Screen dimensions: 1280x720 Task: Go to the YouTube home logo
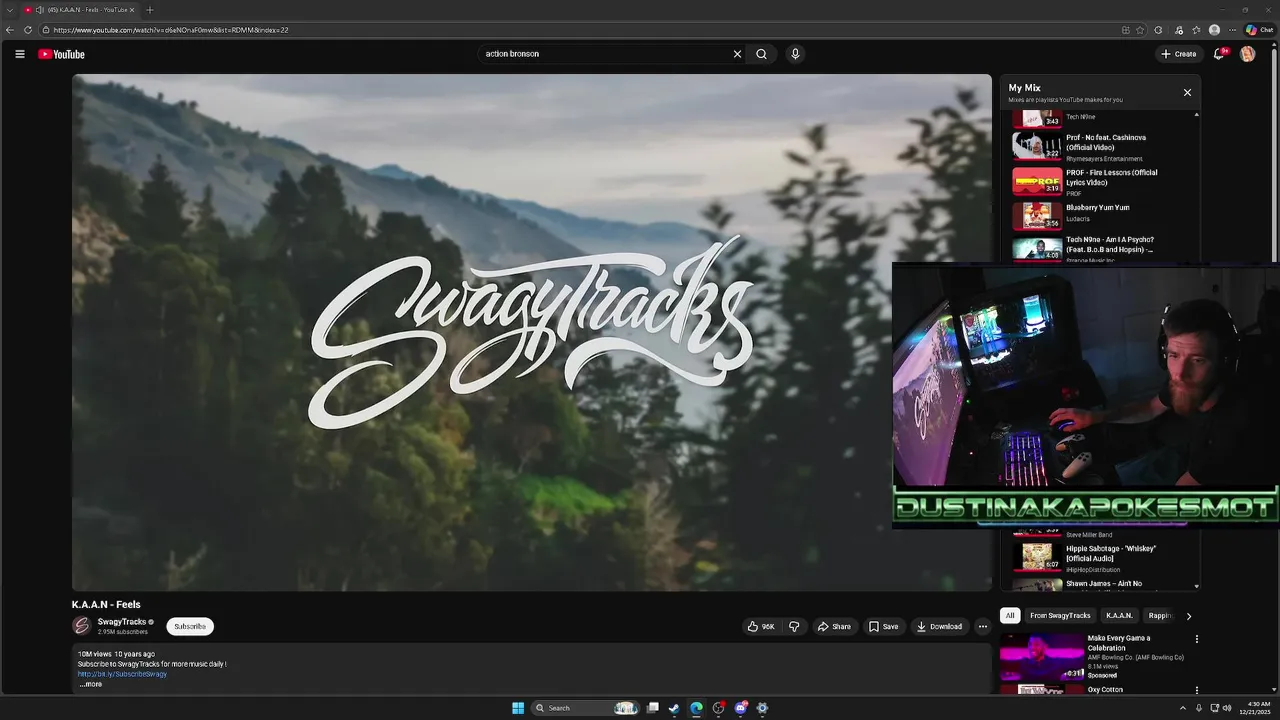coord(61,54)
